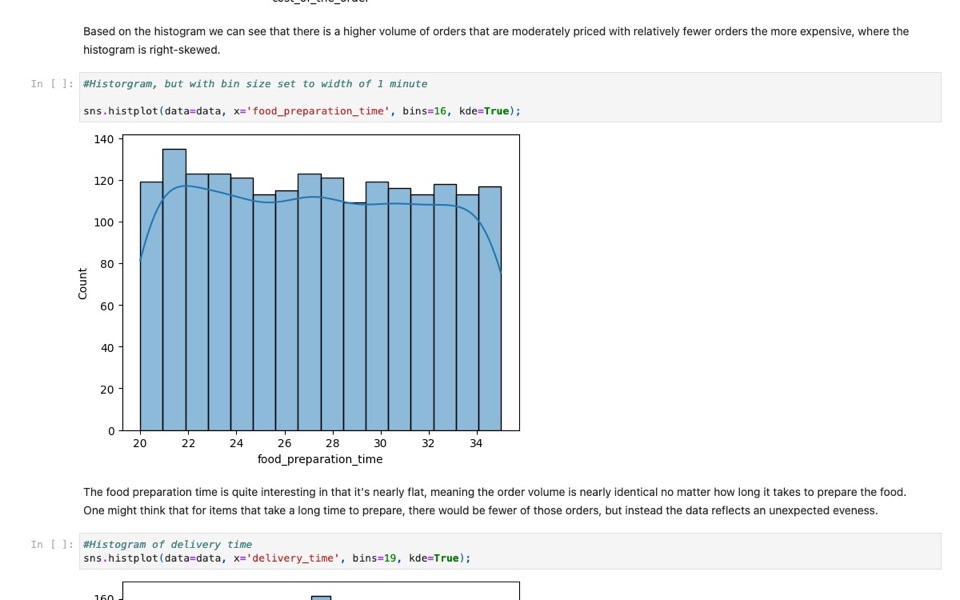Viewport: 960px width, 600px height.
Task: Click the x-axis tick label 20
Action: click(140, 443)
